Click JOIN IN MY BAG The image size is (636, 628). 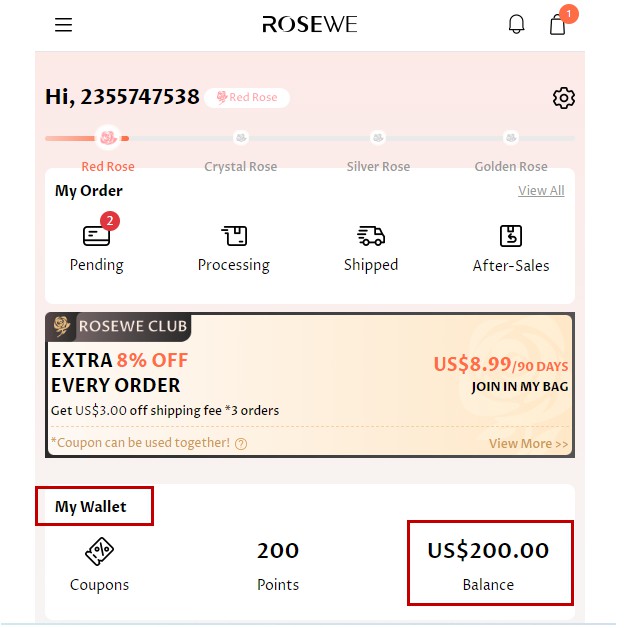click(520, 387)
